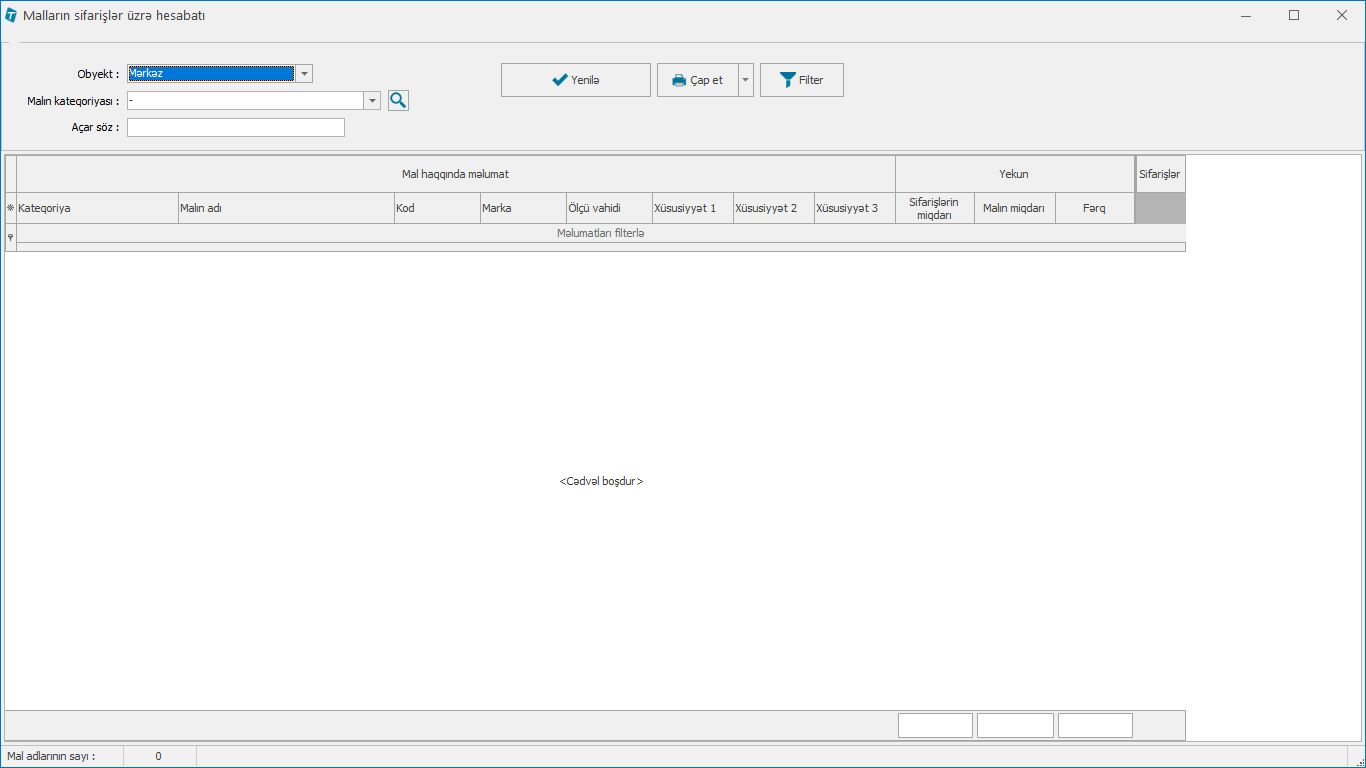The width and height of the screenshot is (1366, 768).
Task: Sort by Malın adı column header
Action: (x=285, y=208)
